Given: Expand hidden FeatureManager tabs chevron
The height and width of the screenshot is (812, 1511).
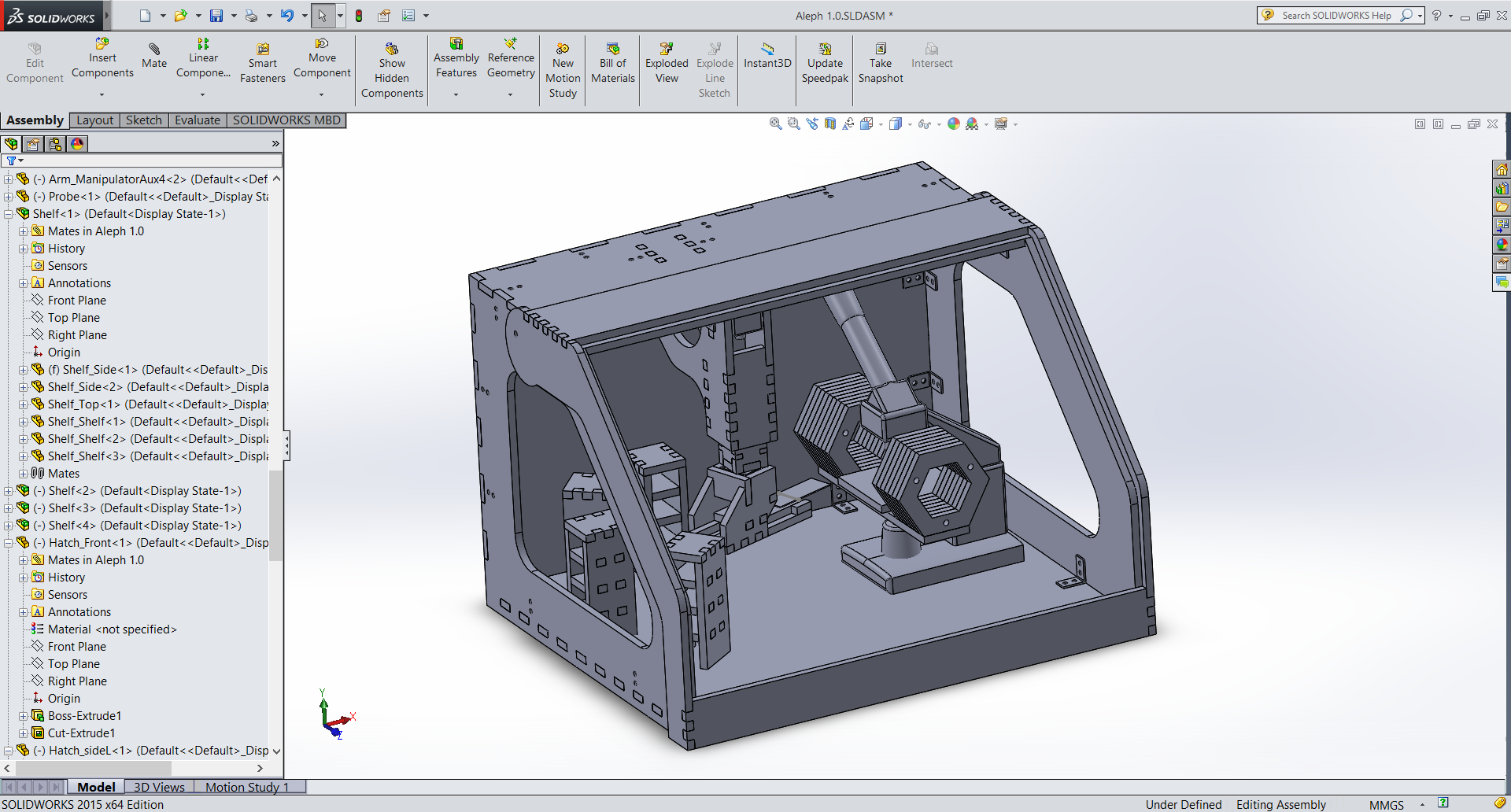Looking at the screenshot, I should click(275, 144).
